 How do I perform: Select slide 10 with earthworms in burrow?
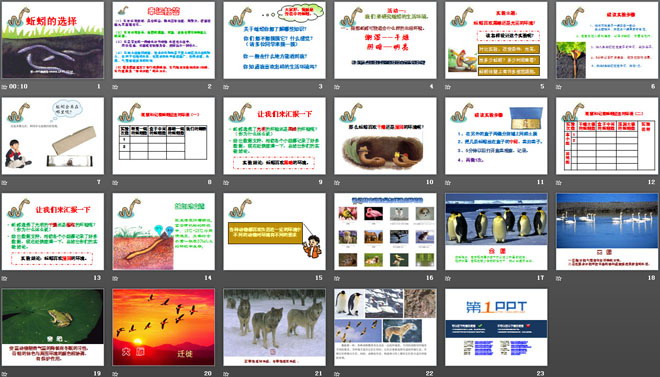tap(386, 136)
